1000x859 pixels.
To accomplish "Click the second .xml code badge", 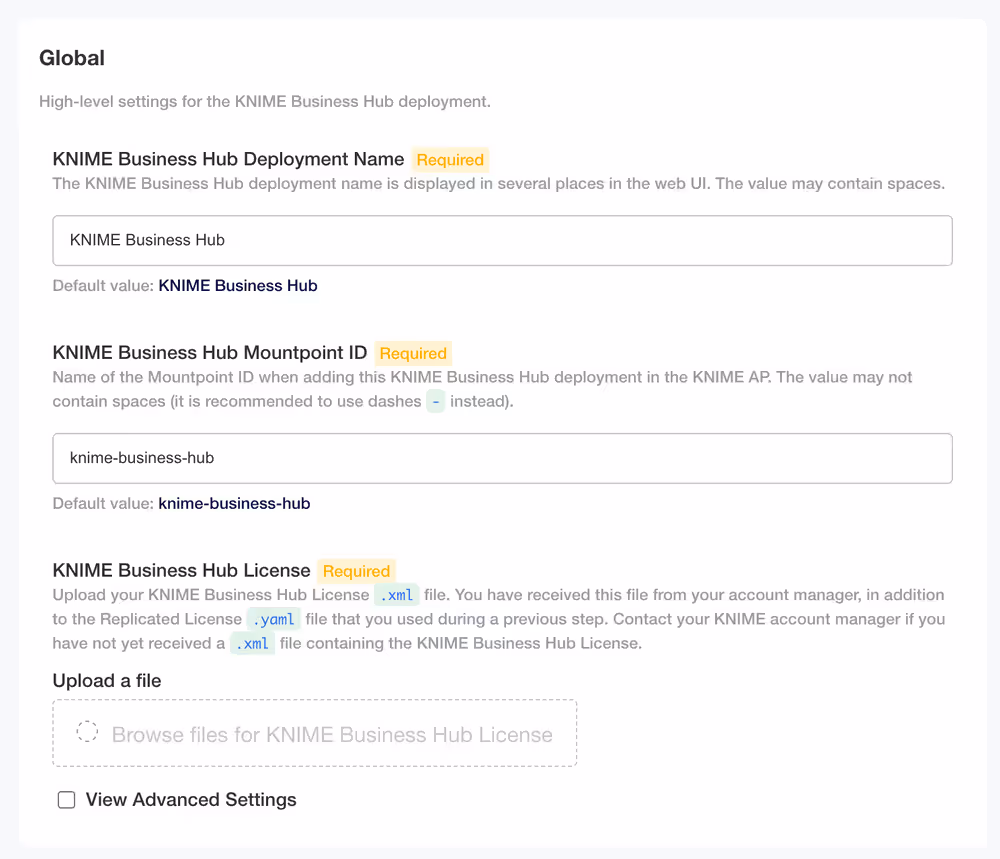I will (x=252, y=643).
